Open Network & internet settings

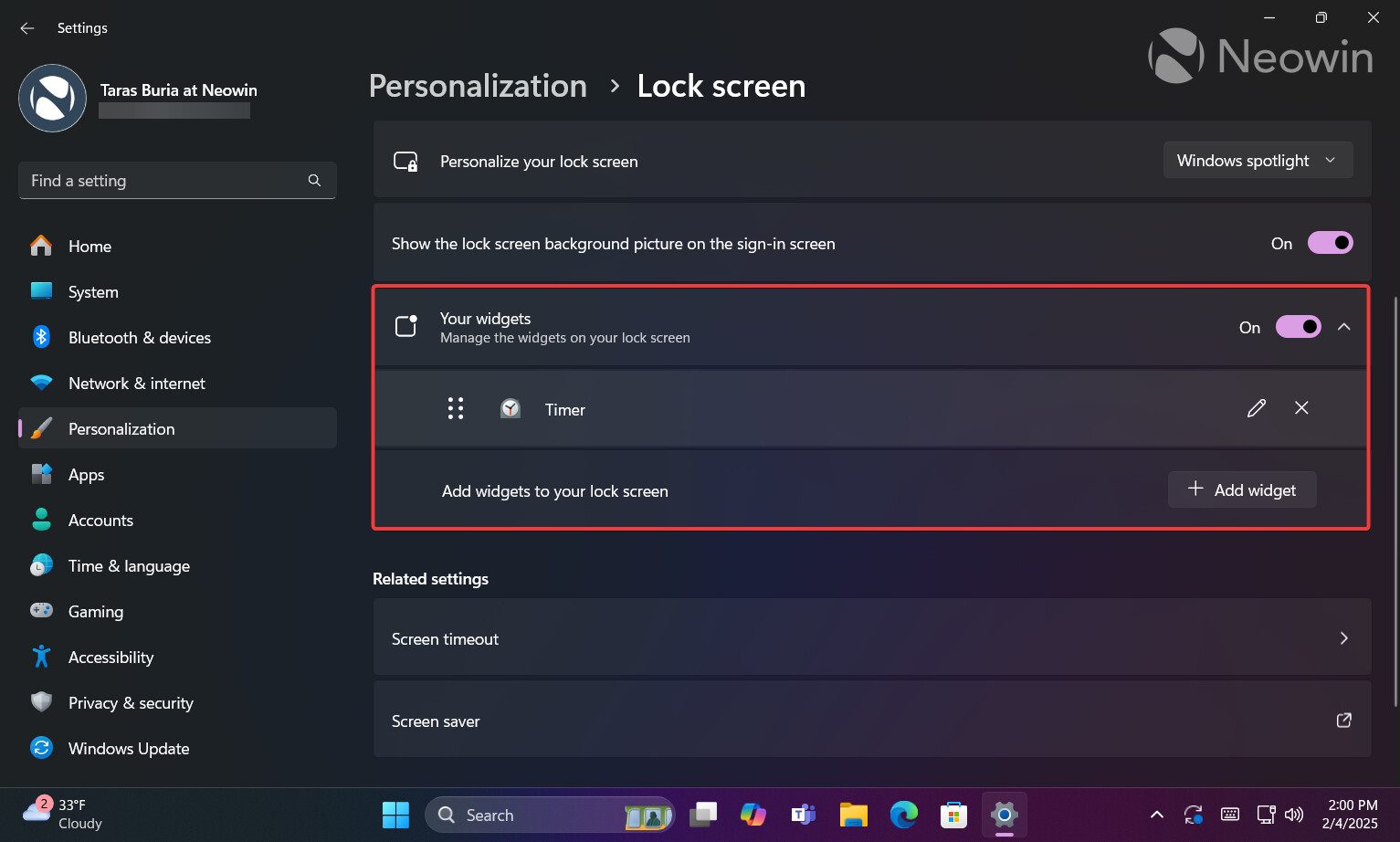click(136, 383)
